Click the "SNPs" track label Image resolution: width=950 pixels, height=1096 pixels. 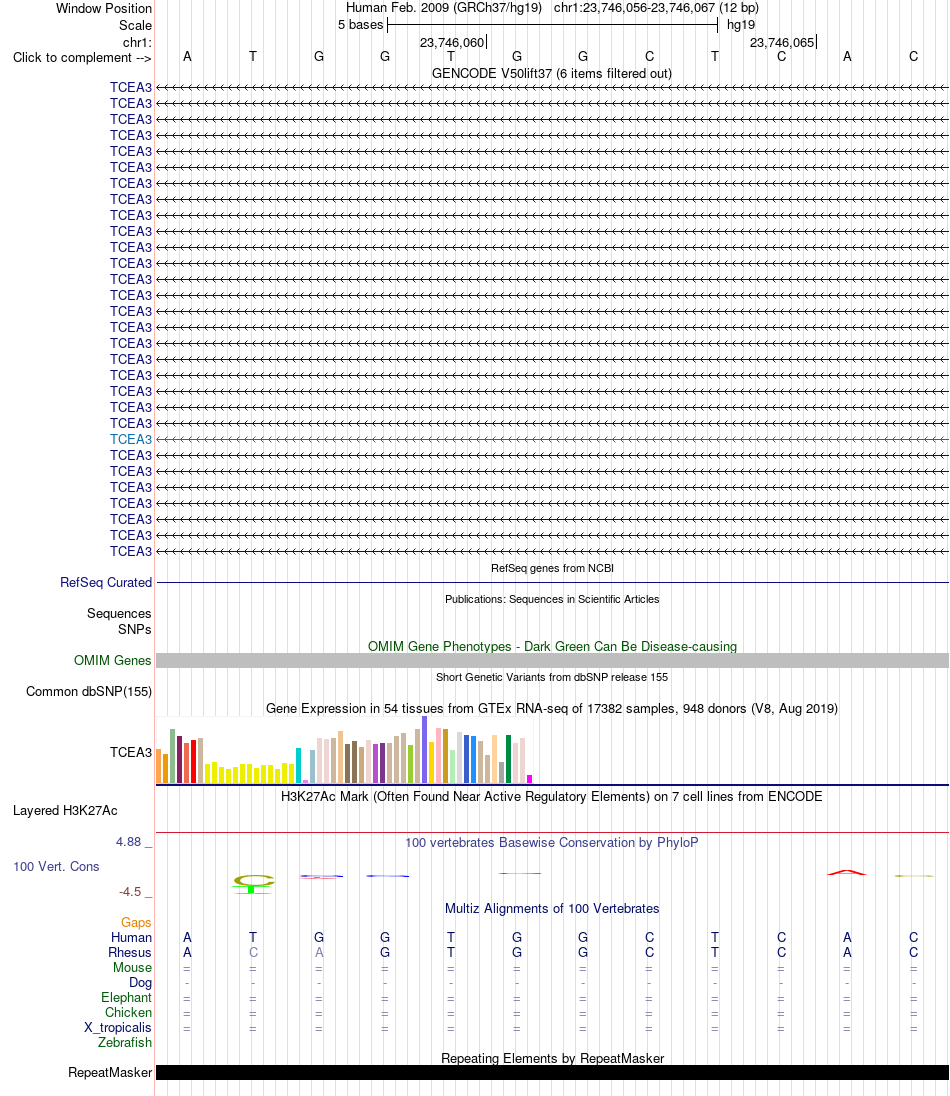pyautogui.click(x=134, y=629)
